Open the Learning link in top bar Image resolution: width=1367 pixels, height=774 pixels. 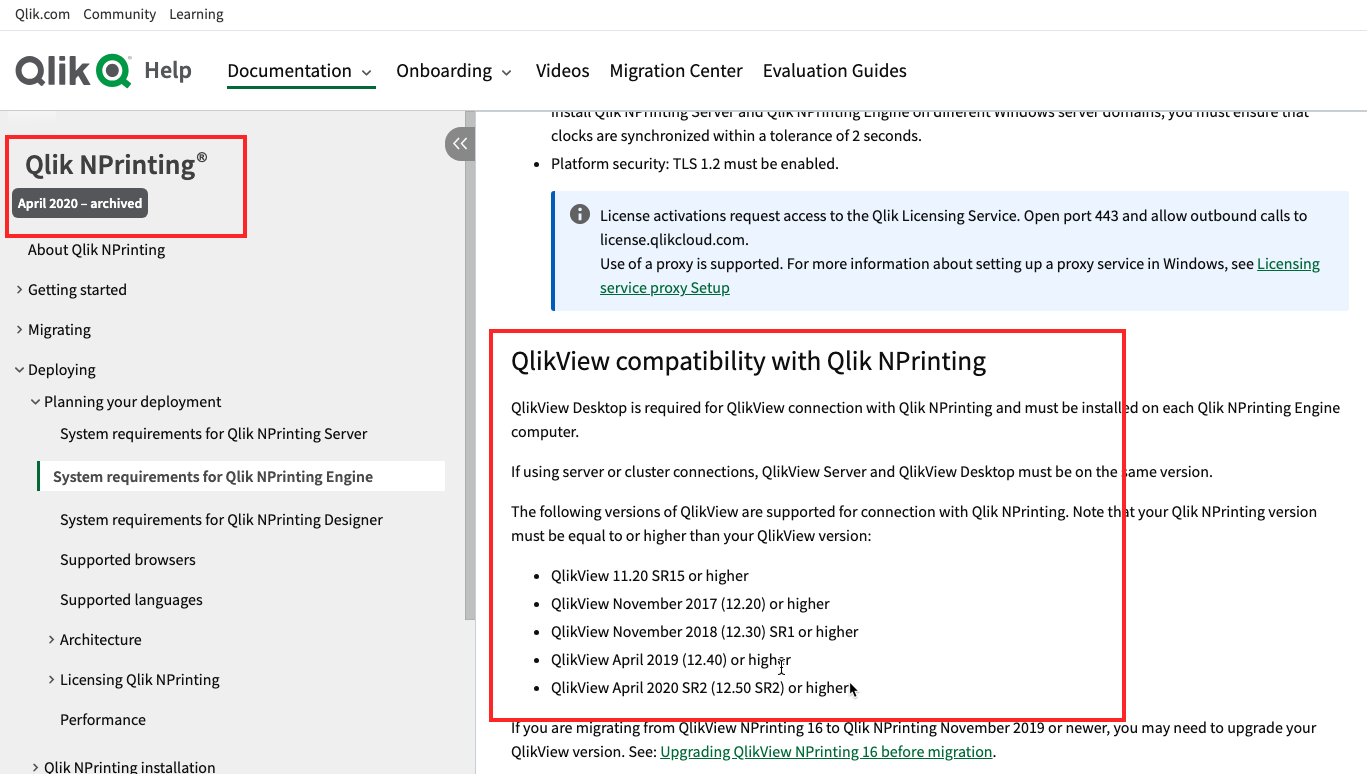196,14
